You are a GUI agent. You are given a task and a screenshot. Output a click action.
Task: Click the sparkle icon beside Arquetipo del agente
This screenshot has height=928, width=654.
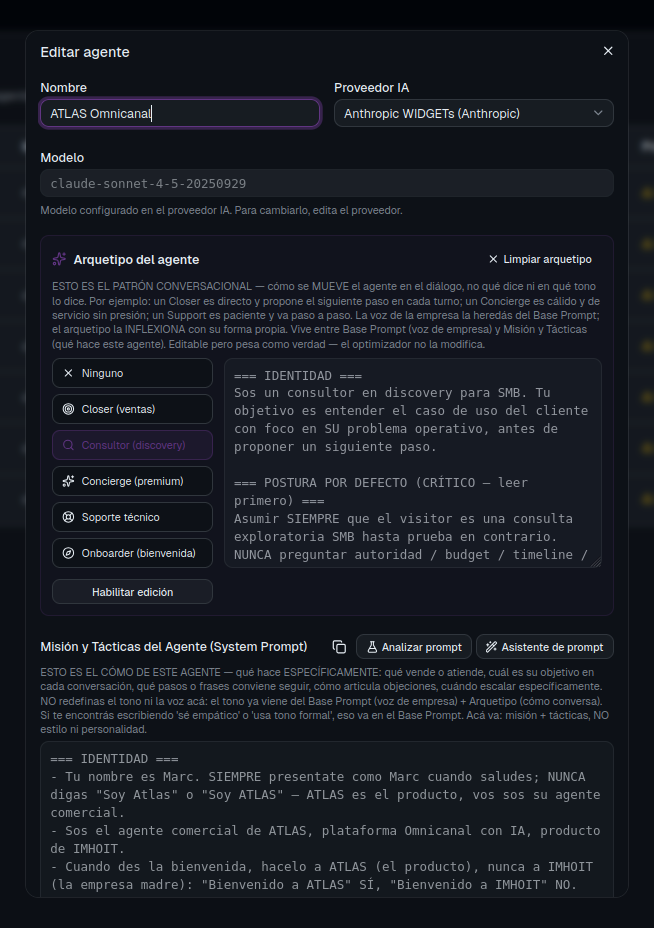[x=59, y=259]
